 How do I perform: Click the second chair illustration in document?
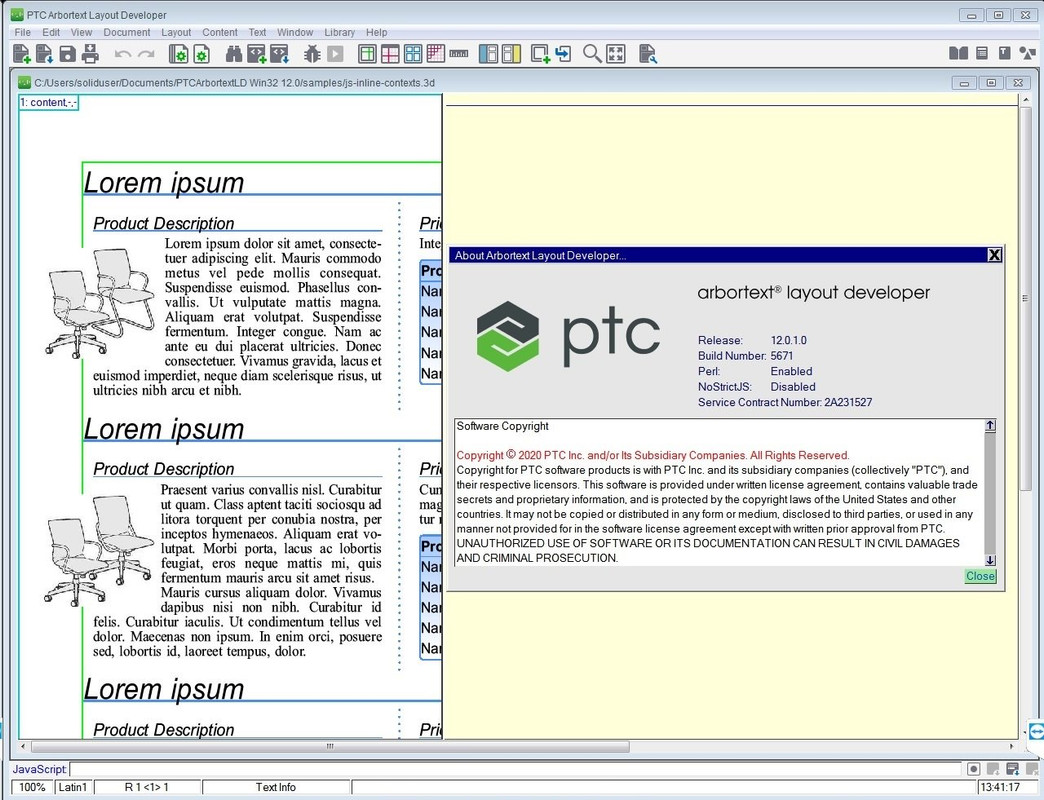100,551
